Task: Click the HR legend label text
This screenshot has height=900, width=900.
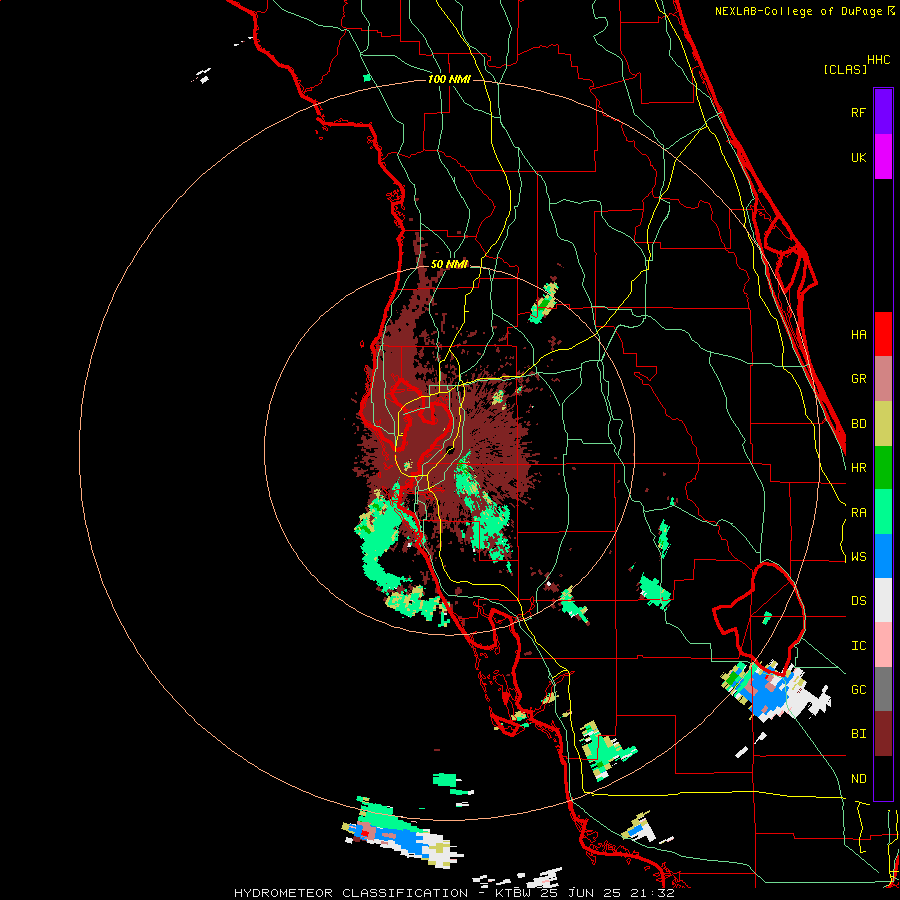Action: (858, 468)
